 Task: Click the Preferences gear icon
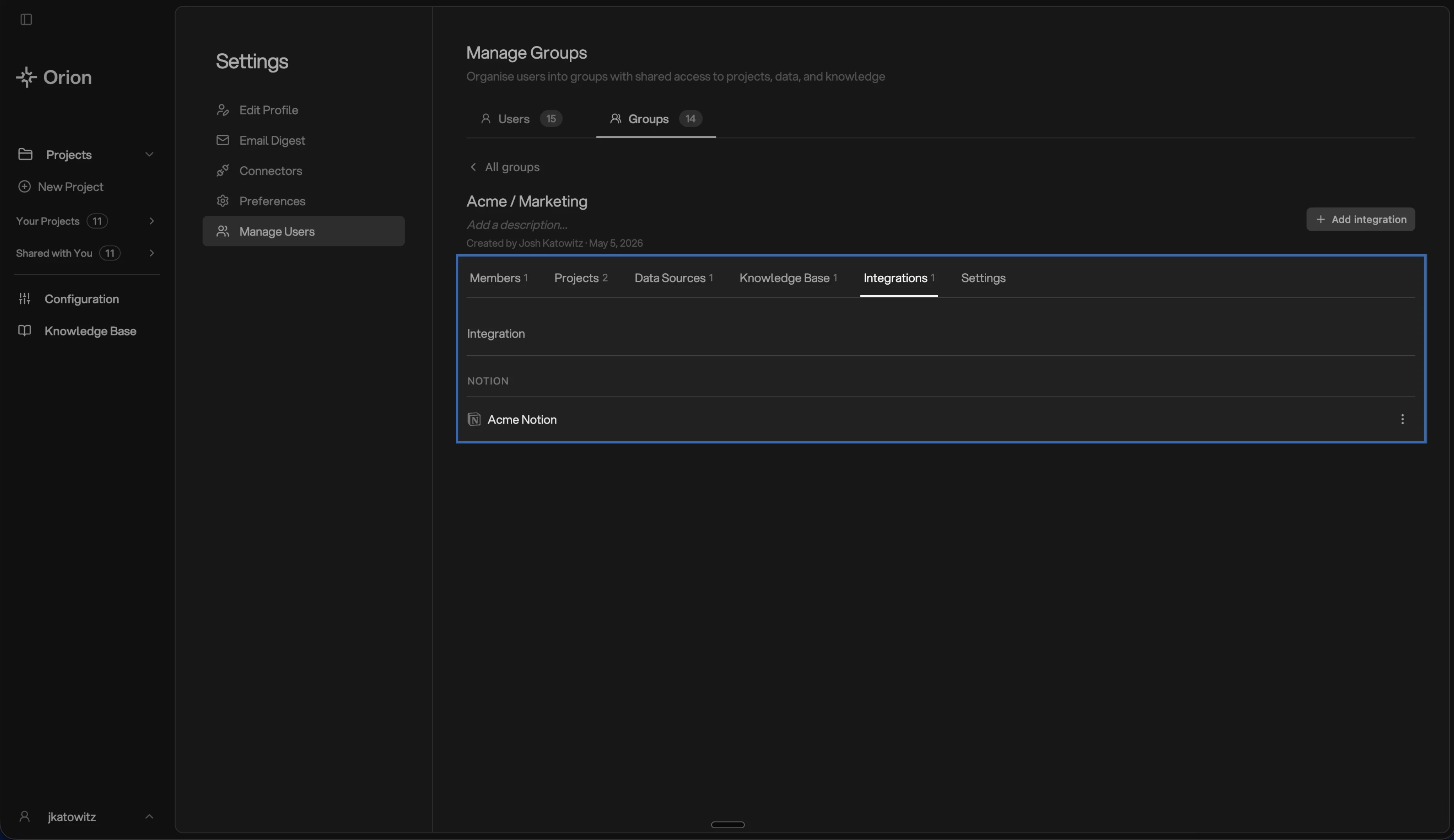(223, 201)
